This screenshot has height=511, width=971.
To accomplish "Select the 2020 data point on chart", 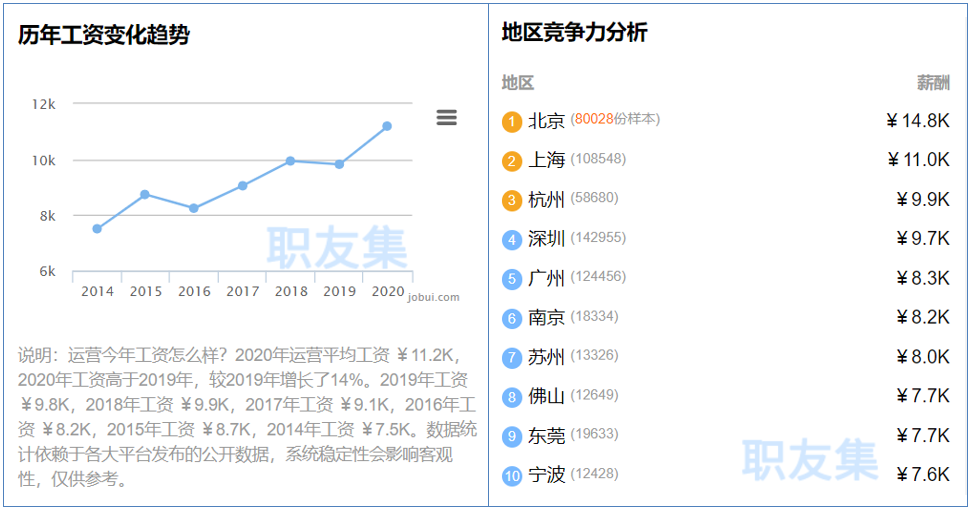I will click(x=387, y=126).
